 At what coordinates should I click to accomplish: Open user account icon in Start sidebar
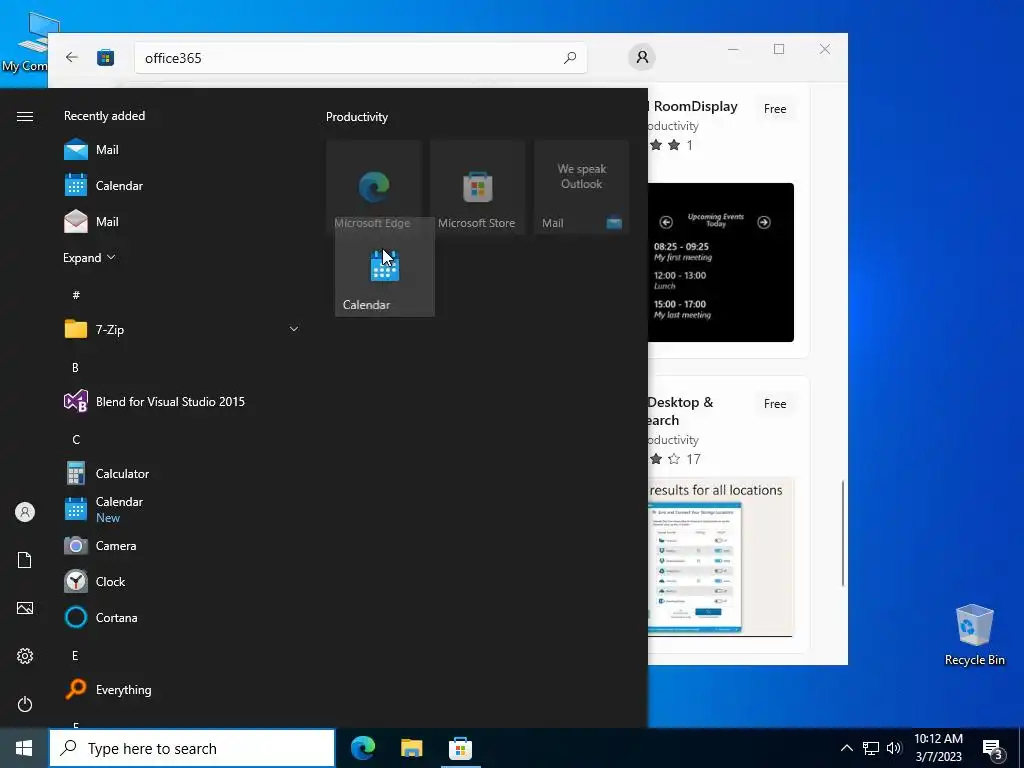[x=25, y=512]
